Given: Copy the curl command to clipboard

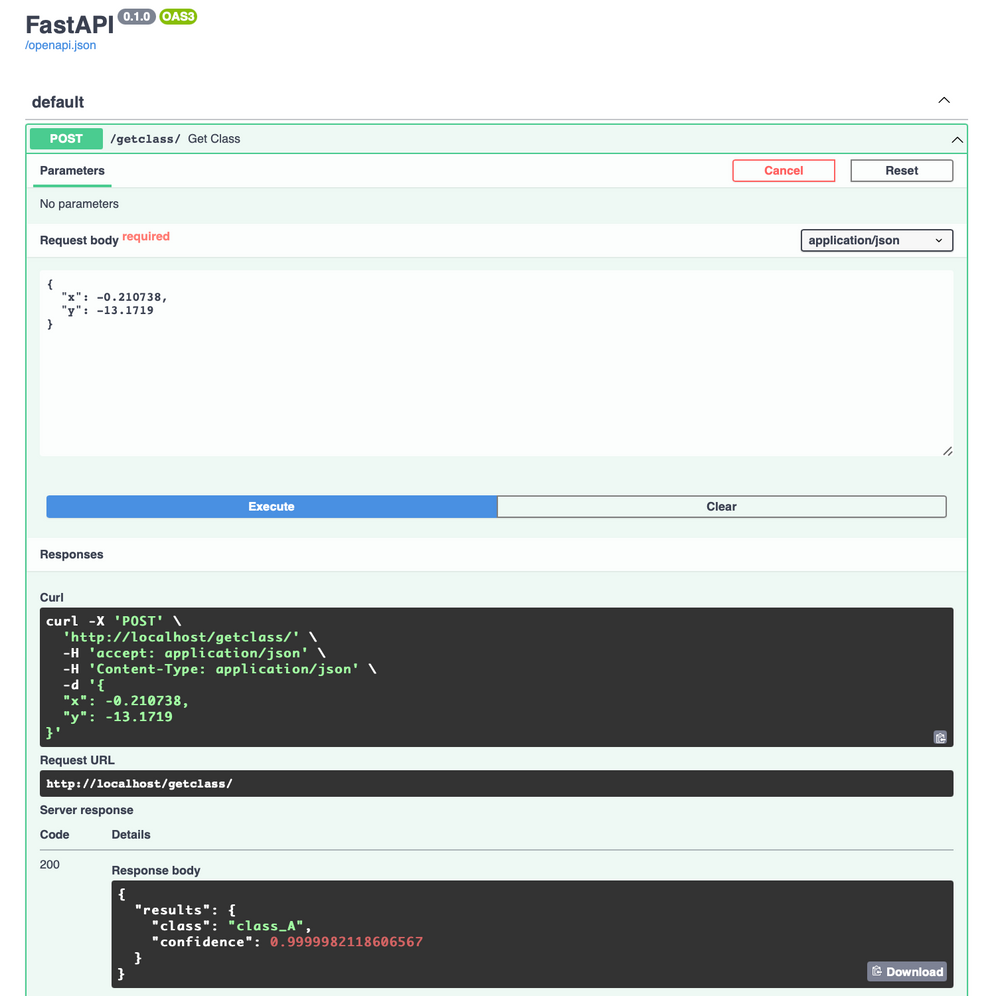Looking at the screenshot, I should coord(940,737).
